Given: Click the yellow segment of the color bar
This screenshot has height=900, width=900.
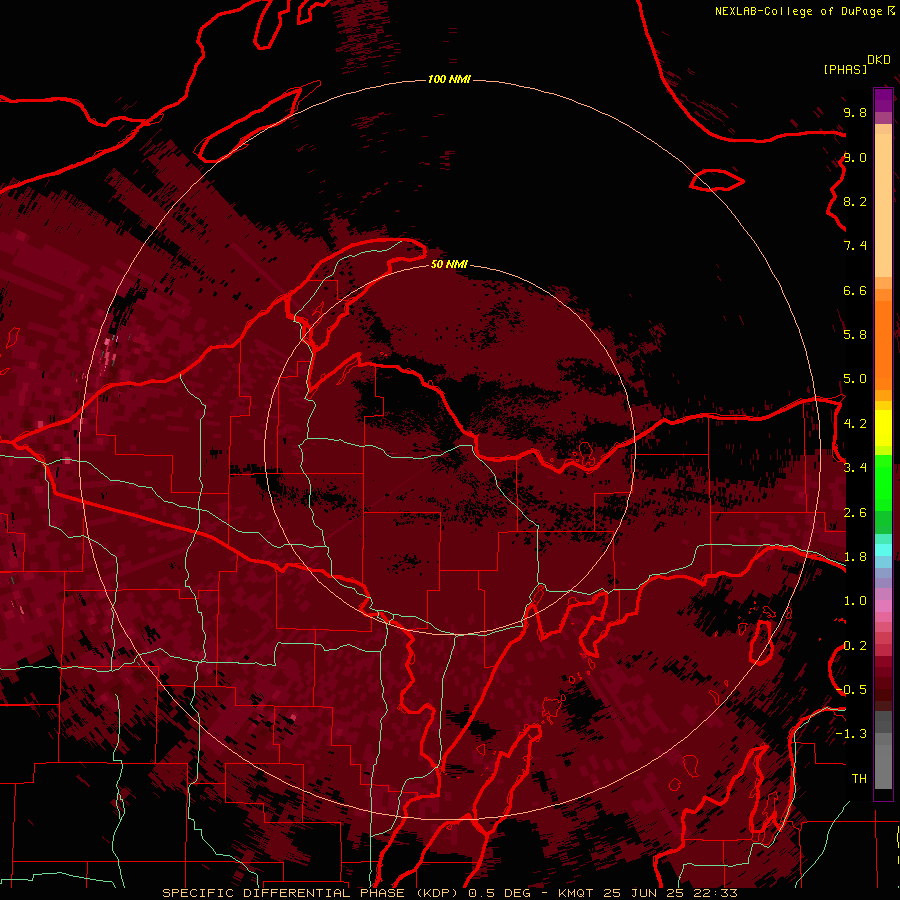Looking at the screenshot, I should [883, 428].
